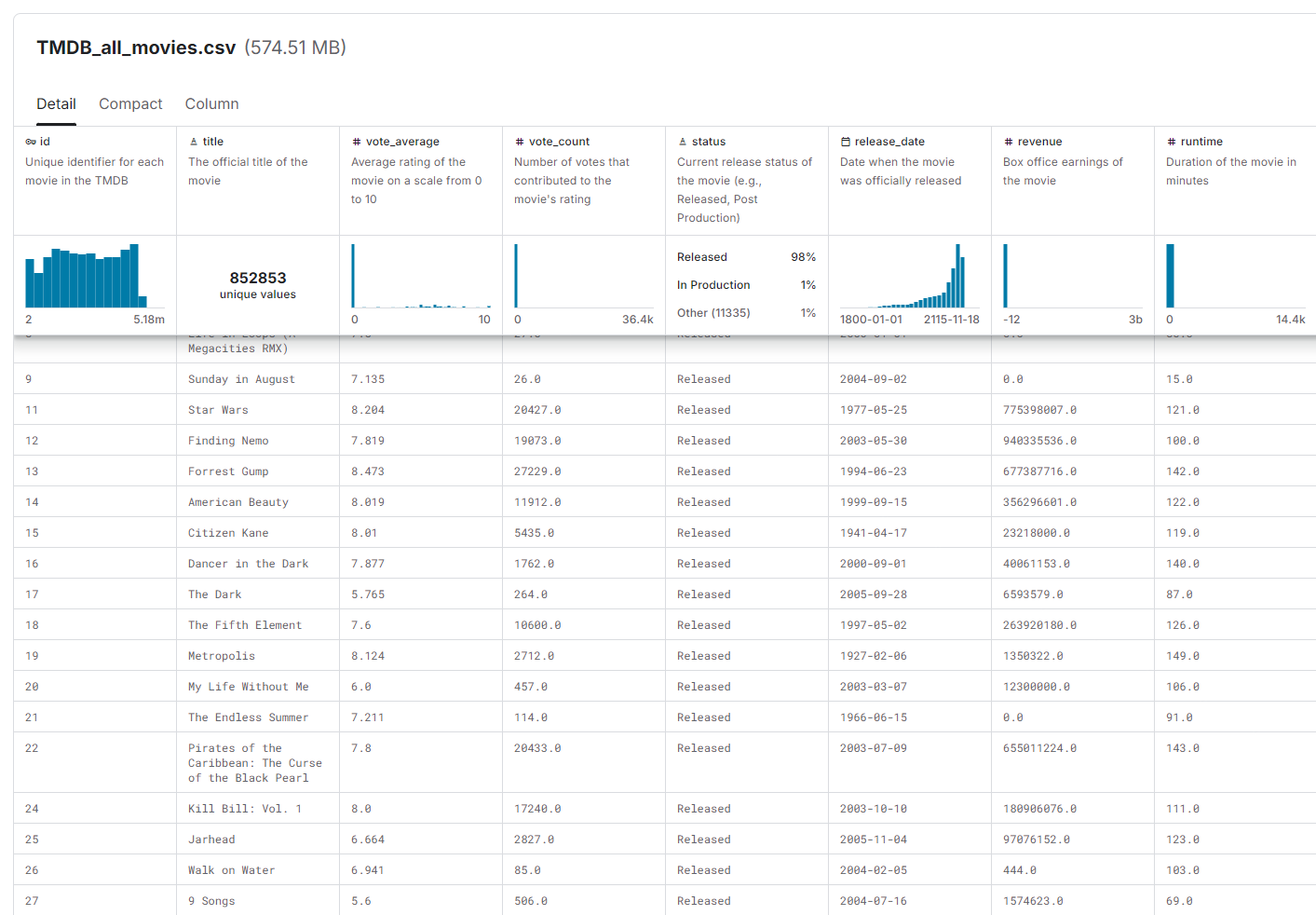
Task: Click the Star Wars title cell
Action: click(218, 410)
